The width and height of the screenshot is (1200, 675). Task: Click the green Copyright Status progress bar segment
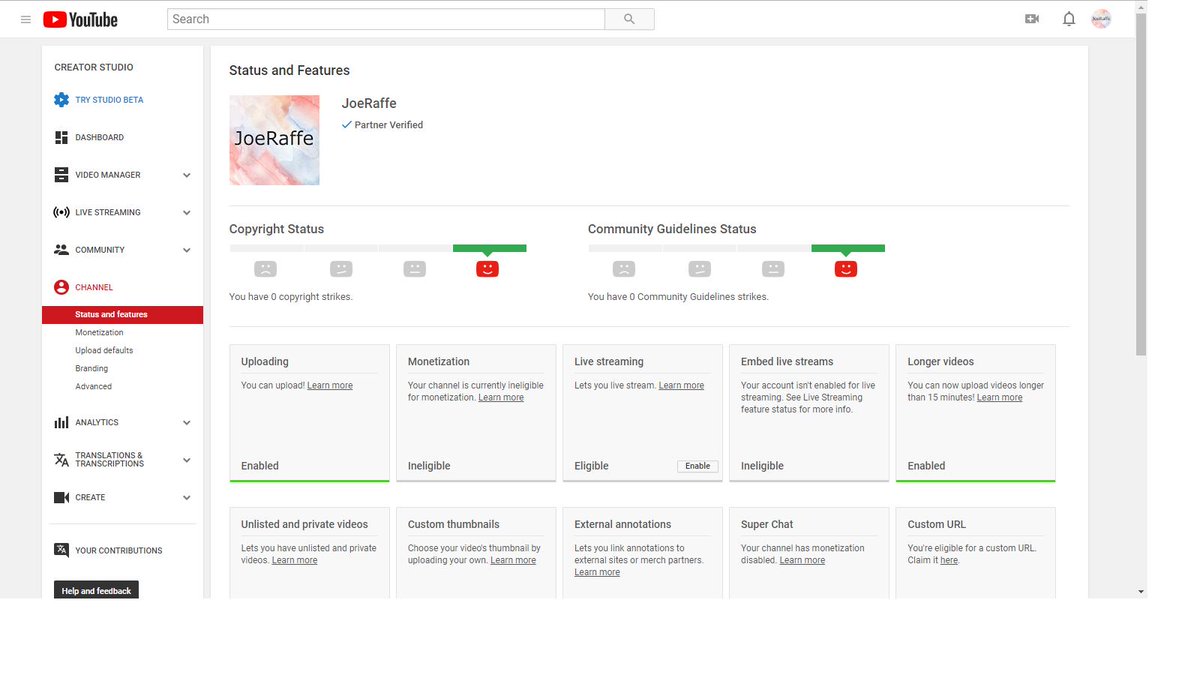pos(489,248)
